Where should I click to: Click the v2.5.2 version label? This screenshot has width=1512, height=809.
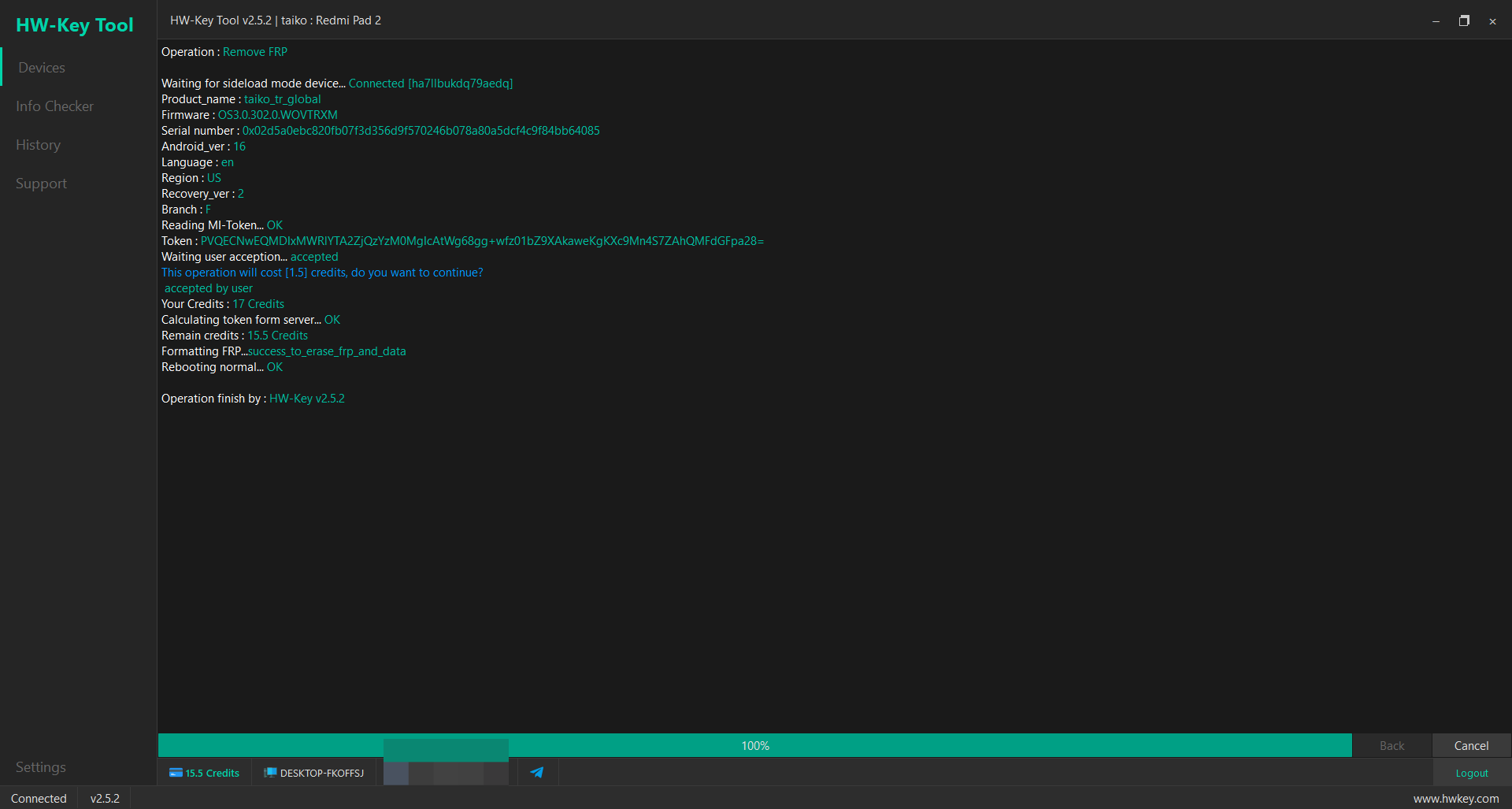(x=105, y=799)
